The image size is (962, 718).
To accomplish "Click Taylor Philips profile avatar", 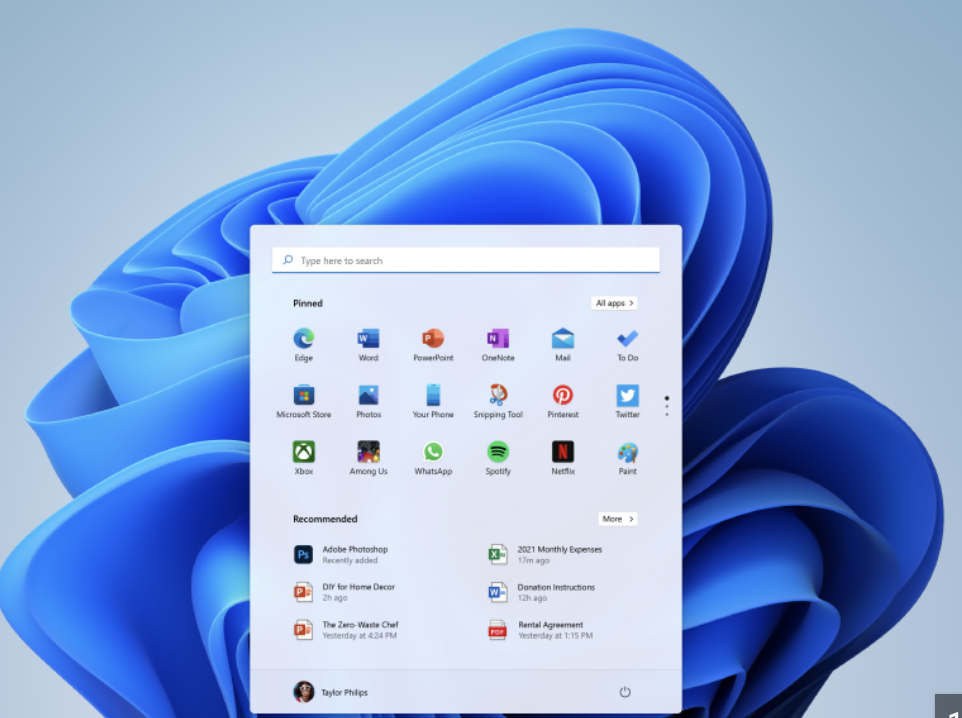I will [303, 692].
